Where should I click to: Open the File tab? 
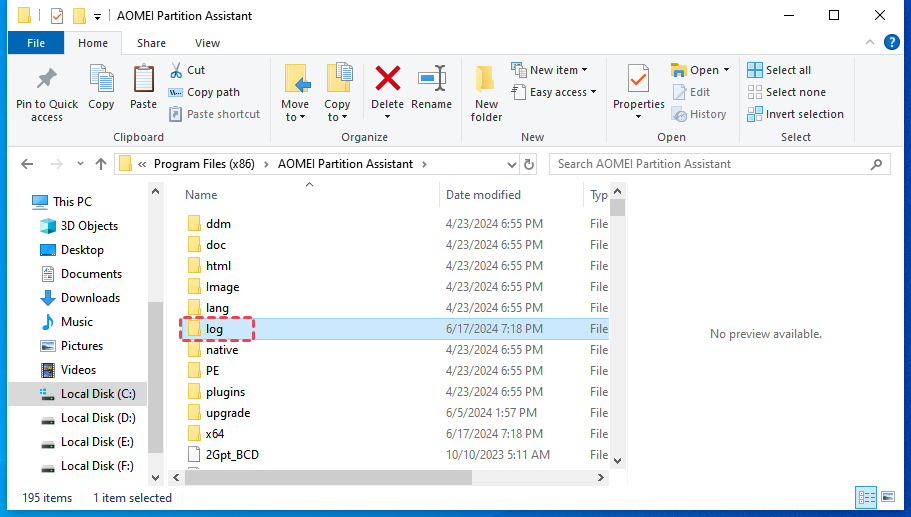click(x=36, y=43)
